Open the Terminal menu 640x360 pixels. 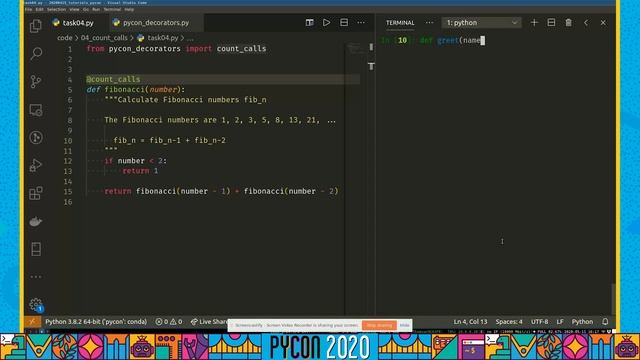[x=112, y=9]
